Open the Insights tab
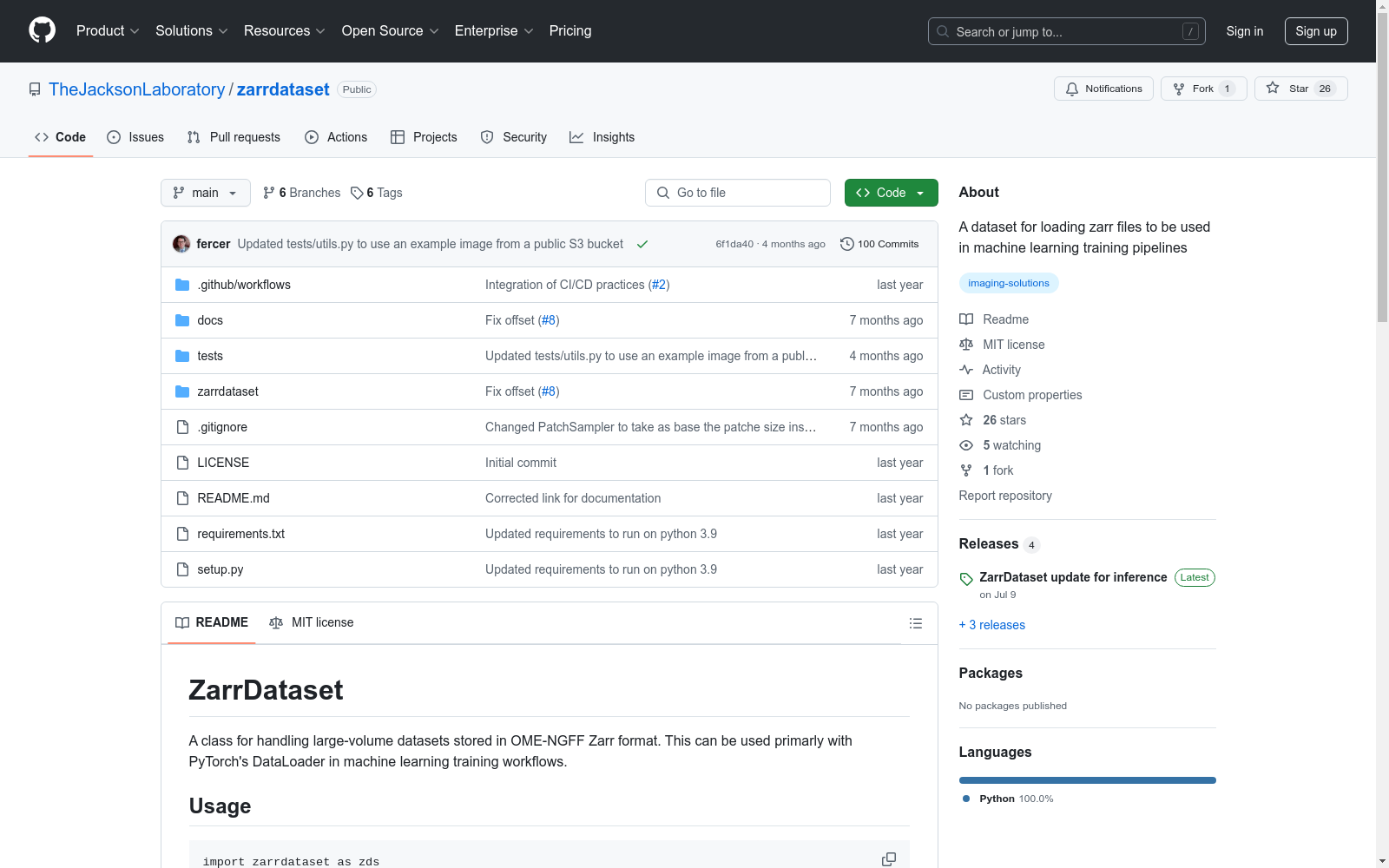 tap(602, 137)
